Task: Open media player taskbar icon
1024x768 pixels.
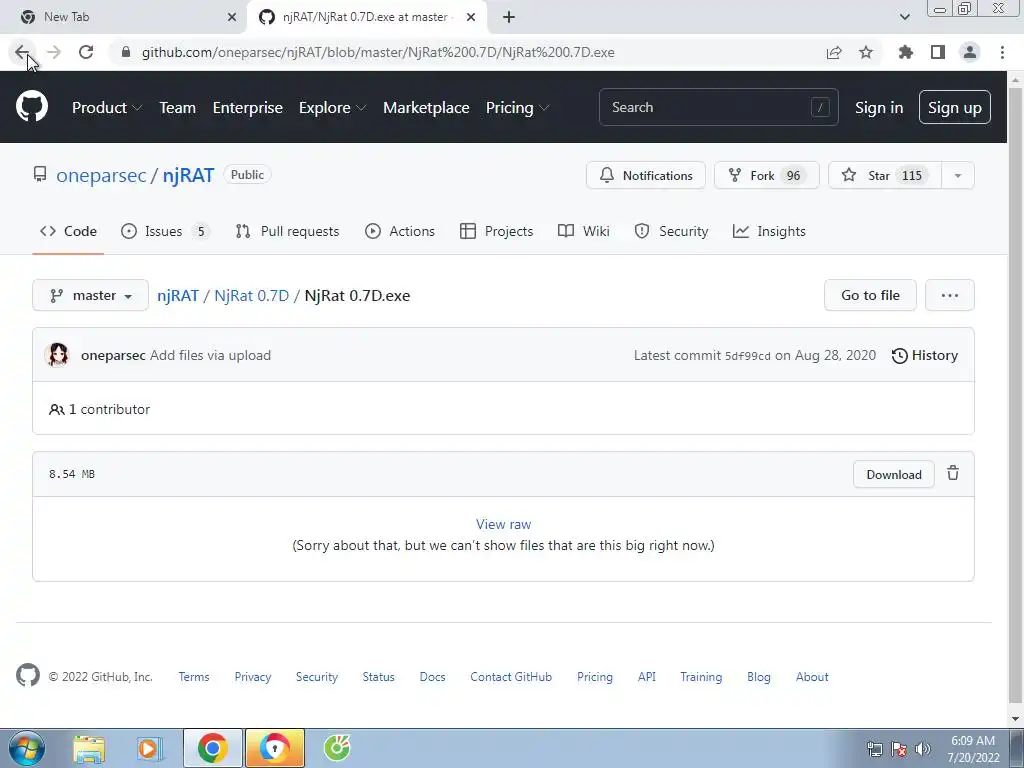Action: (150, 748)
